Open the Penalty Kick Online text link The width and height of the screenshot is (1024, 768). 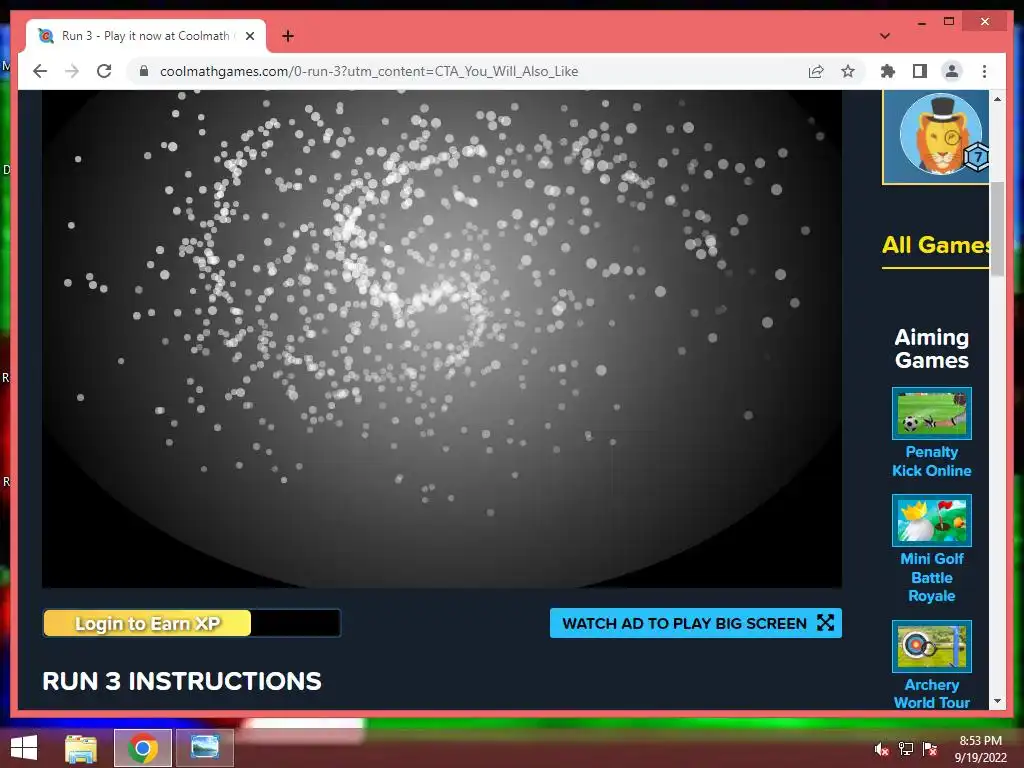click(x=931, y=461)
